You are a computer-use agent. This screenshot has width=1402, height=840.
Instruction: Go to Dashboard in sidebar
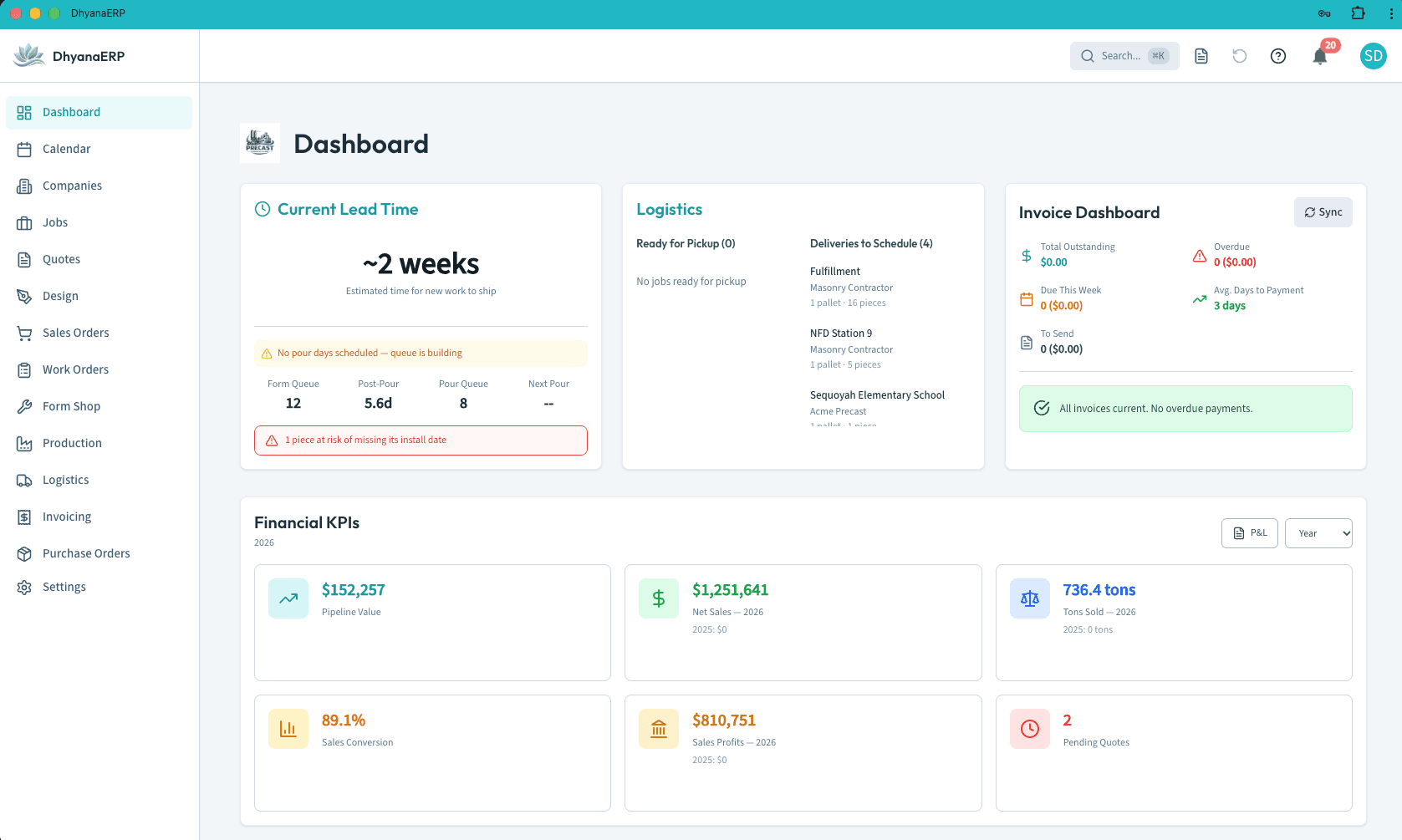[x=99, y=112]
